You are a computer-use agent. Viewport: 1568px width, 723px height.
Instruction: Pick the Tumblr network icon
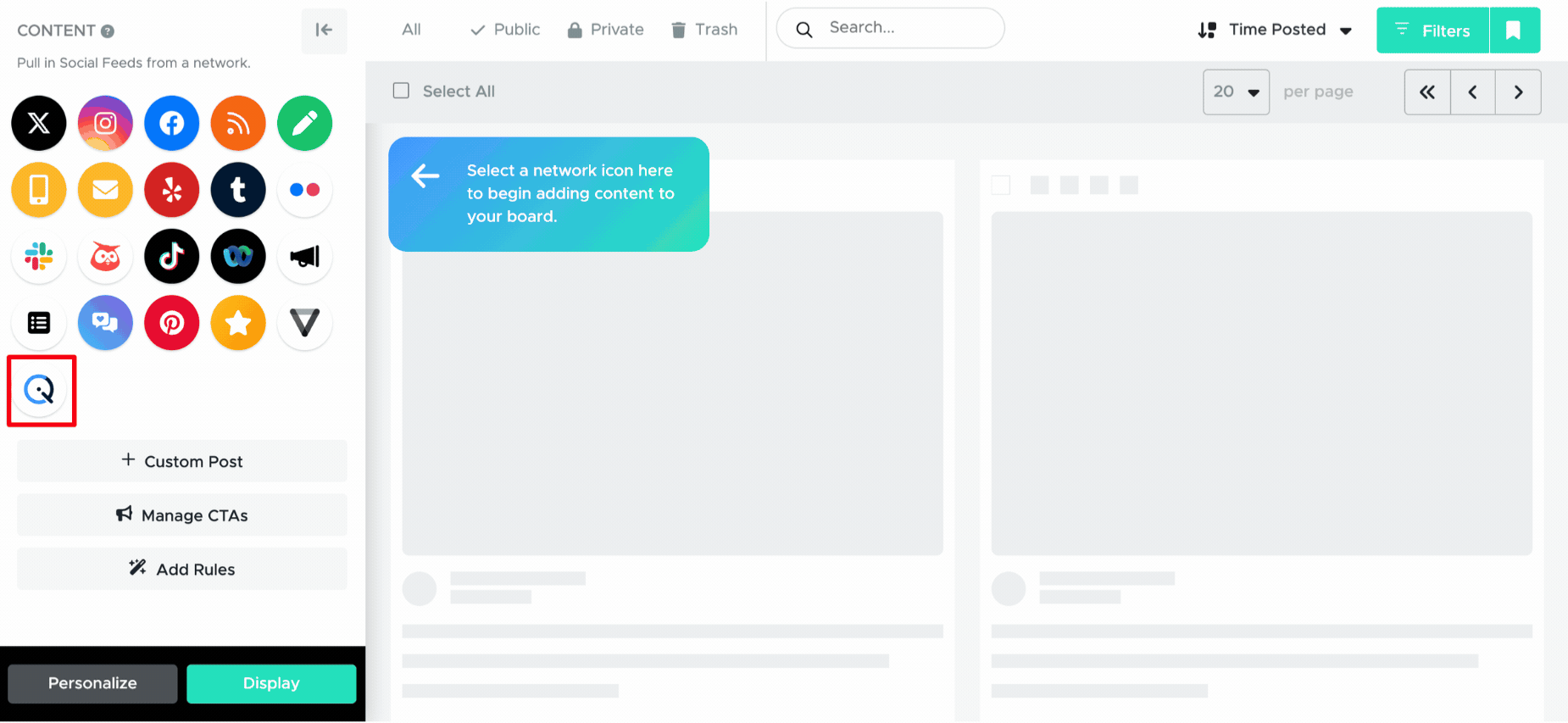point(238,190)
